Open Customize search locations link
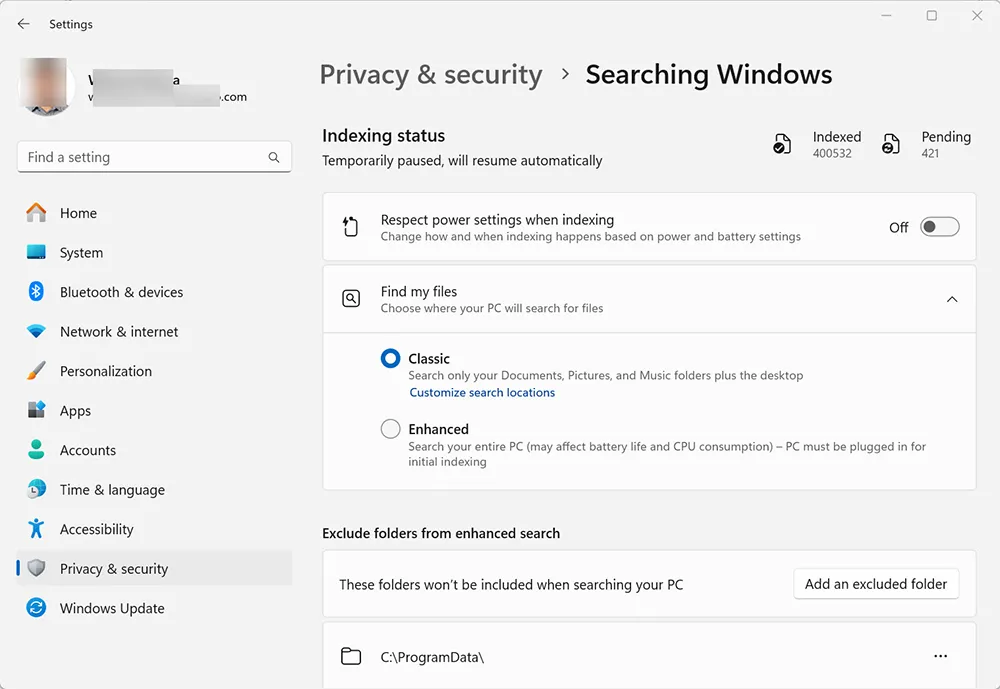The height and width of the screenshot is (689, 1000). coord(482,392)
